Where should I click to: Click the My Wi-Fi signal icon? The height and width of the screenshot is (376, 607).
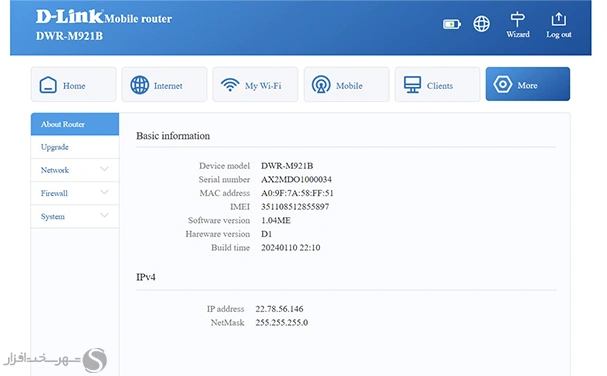pos(230,84)
